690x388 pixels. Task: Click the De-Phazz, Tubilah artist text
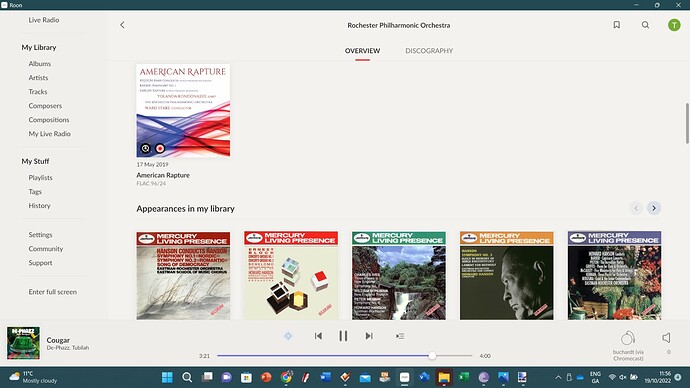pyautogui.click(x=68, y=348)
